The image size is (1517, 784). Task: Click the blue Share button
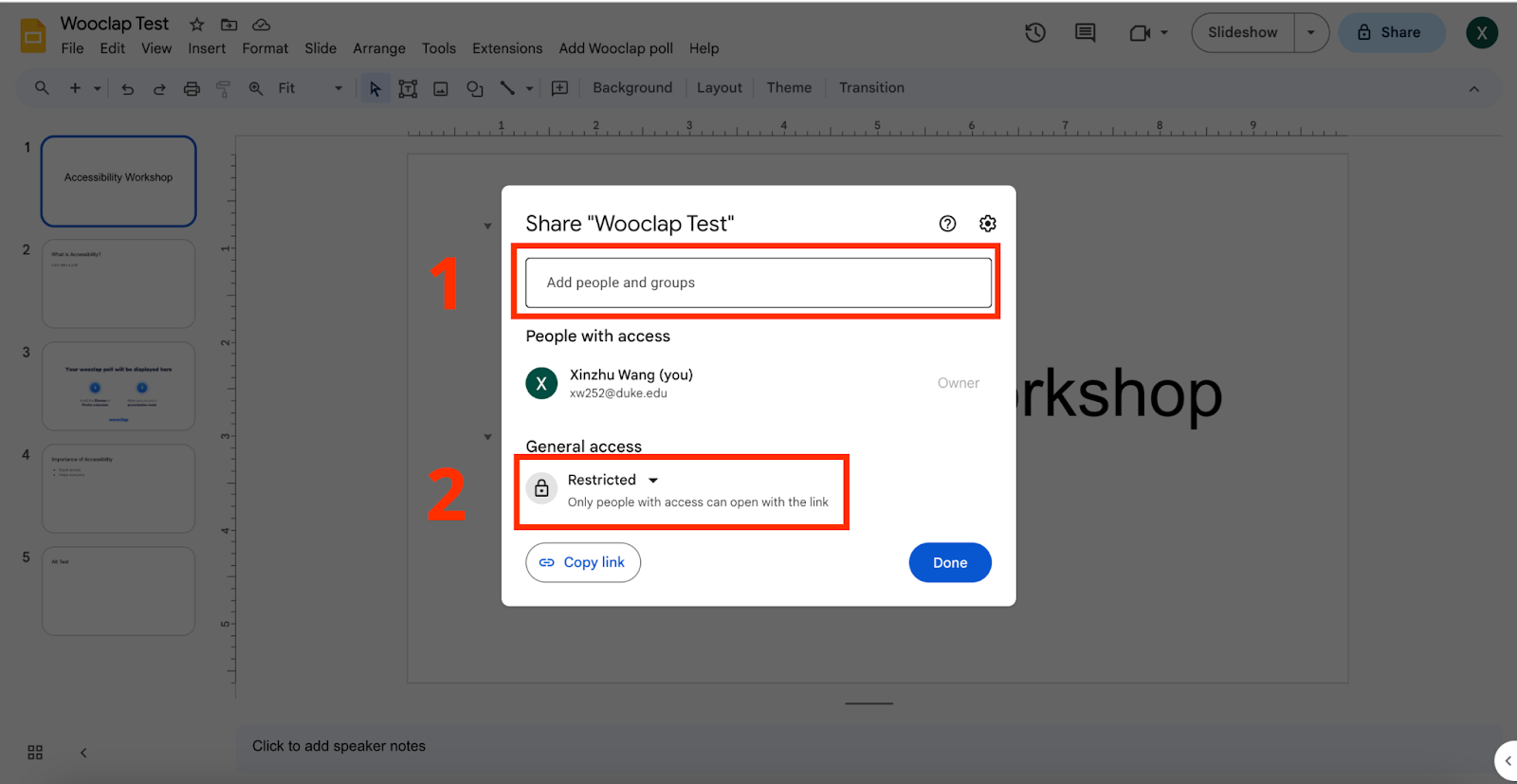click(1391, 32)
